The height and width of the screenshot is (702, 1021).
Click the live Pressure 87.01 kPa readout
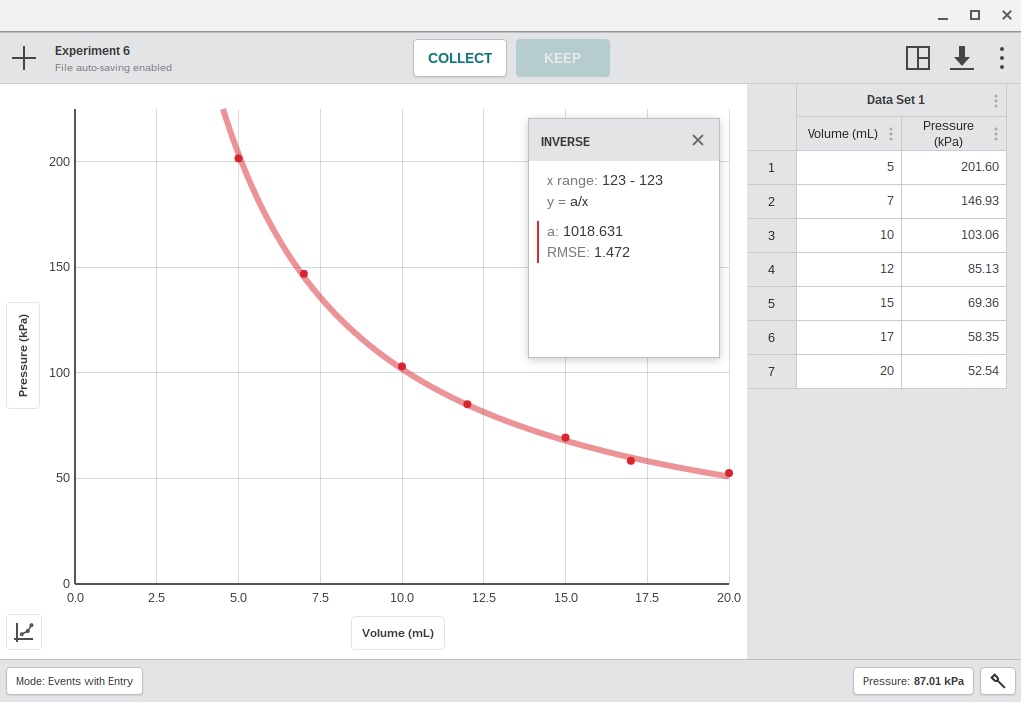[913, 680]
